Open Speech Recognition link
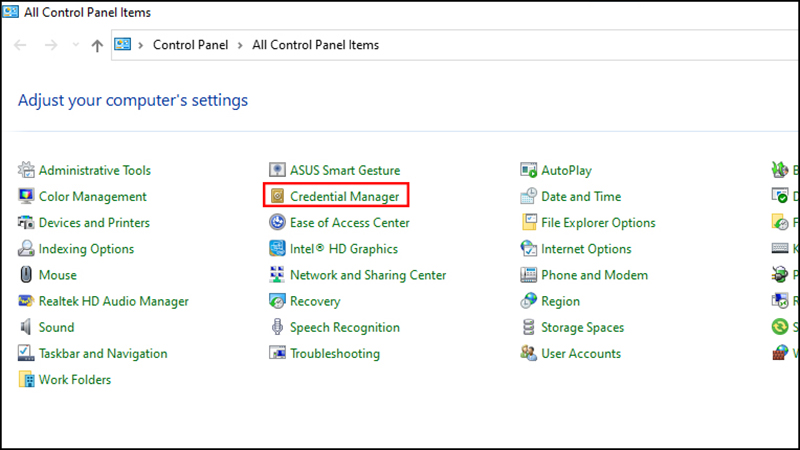 345,328
